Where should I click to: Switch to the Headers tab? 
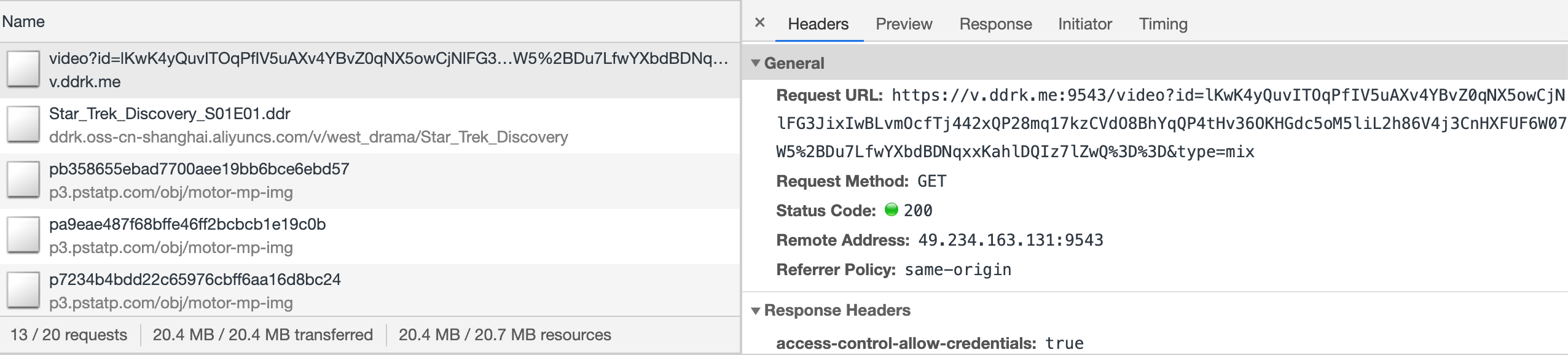[x=818, y=24]
